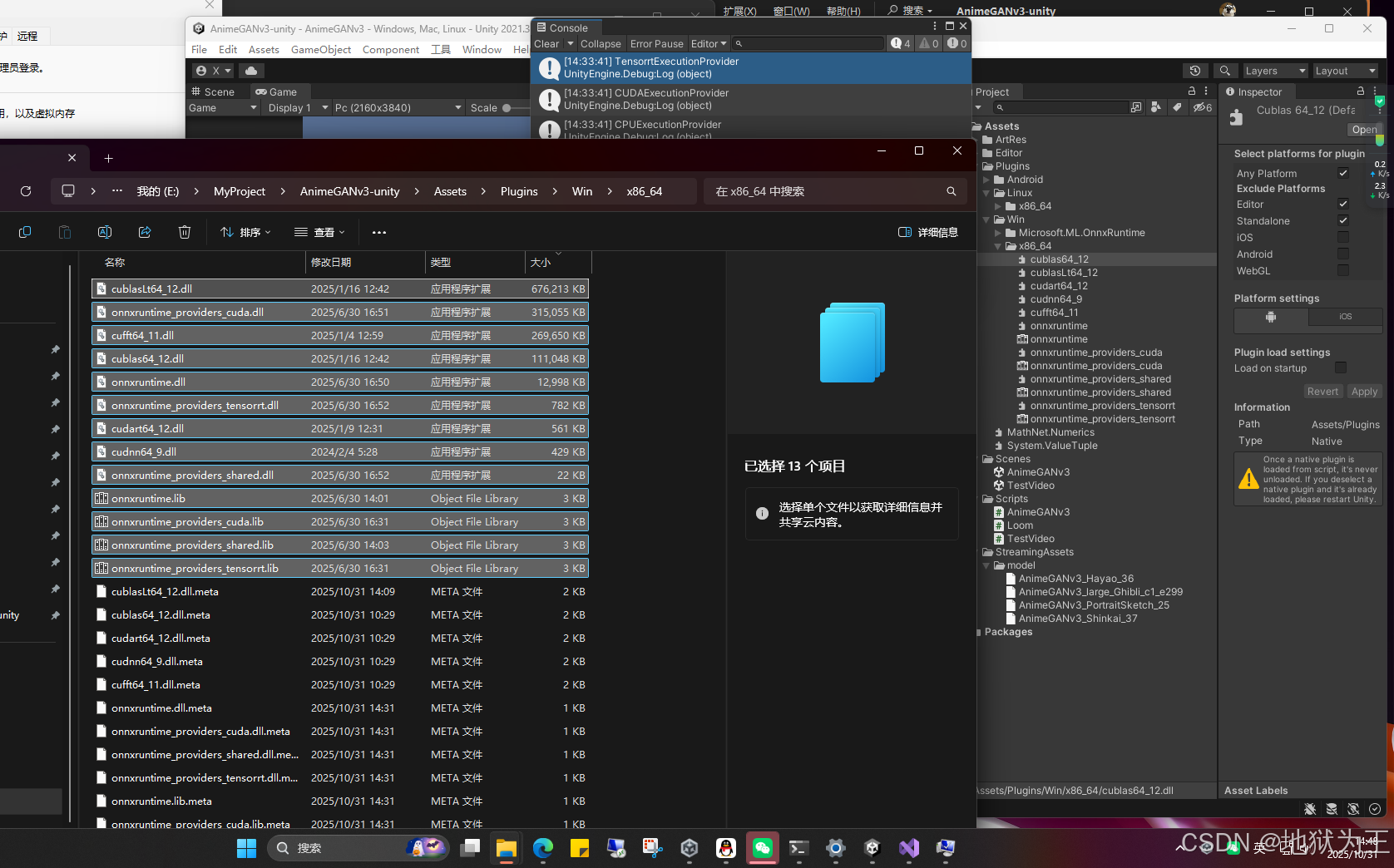Click Search by Label icon in Project panel

click(1177, 107)
